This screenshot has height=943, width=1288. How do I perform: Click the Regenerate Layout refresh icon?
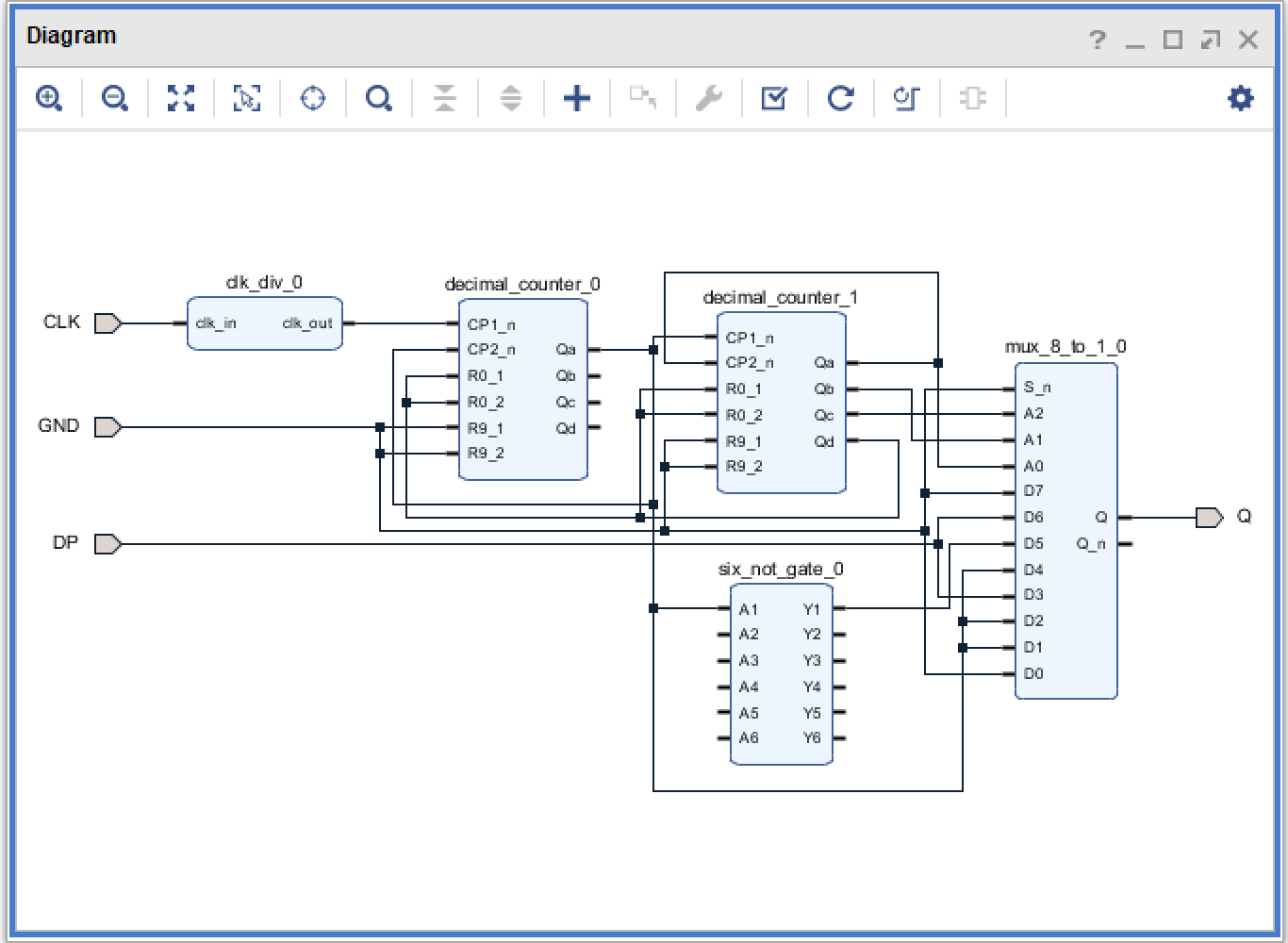coord(840,98)
